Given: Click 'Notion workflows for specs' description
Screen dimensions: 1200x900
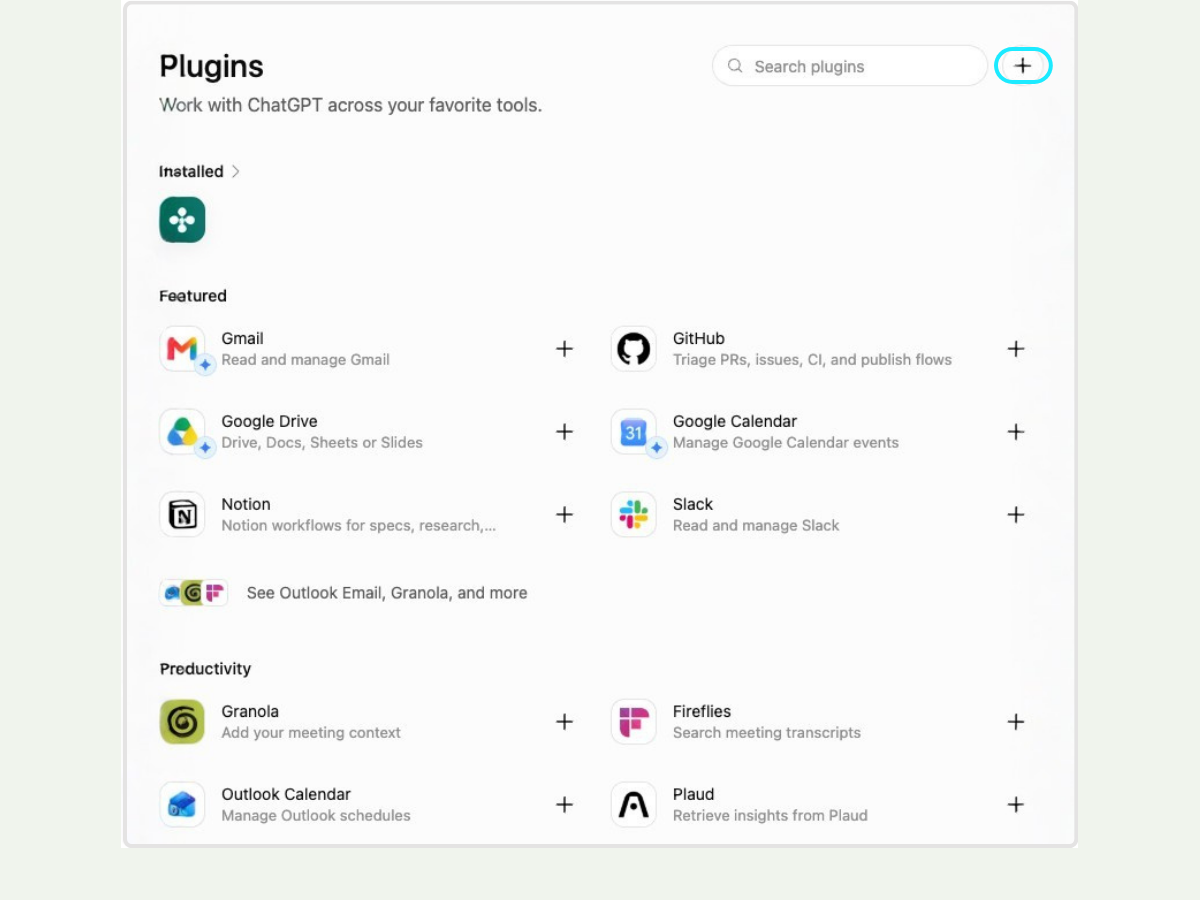Looking at the screenshot, I should point(359,526).
